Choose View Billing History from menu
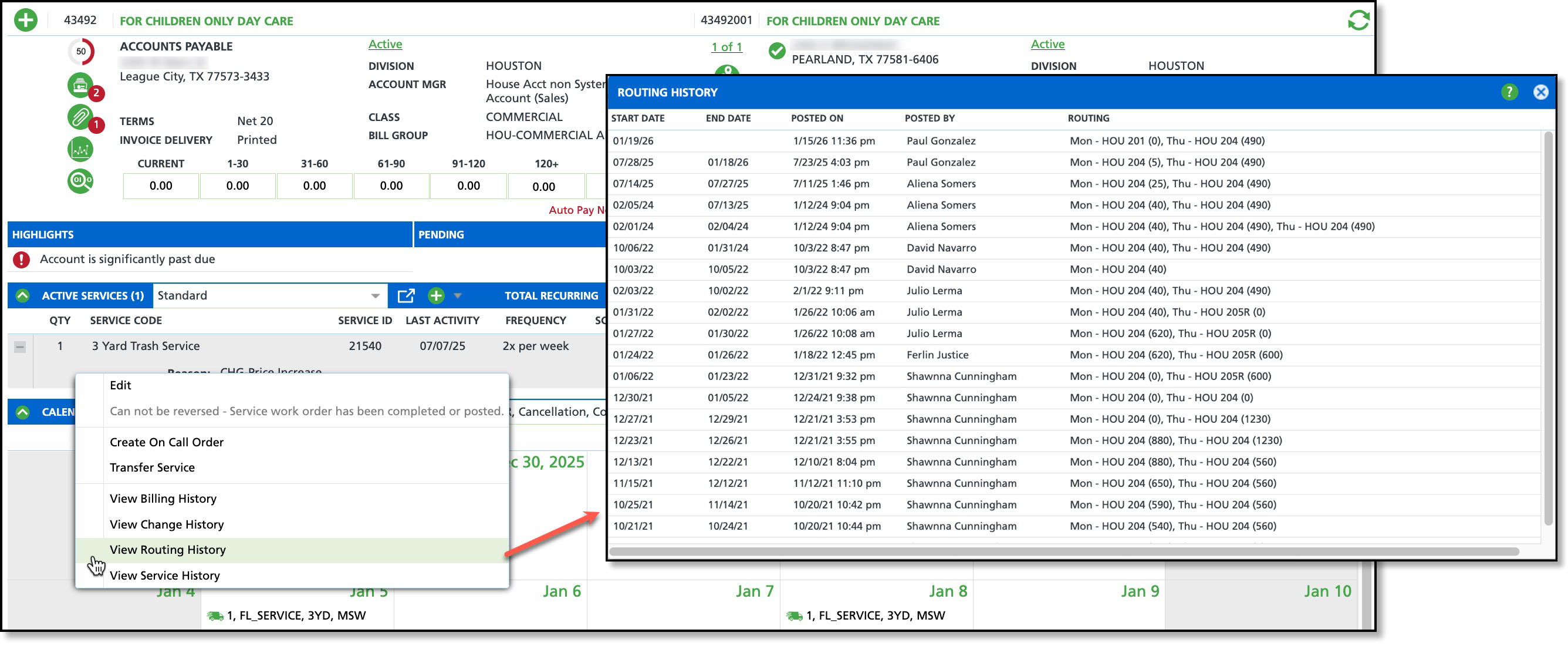The height and width of the screenshot is (646, 1568). 163,499
